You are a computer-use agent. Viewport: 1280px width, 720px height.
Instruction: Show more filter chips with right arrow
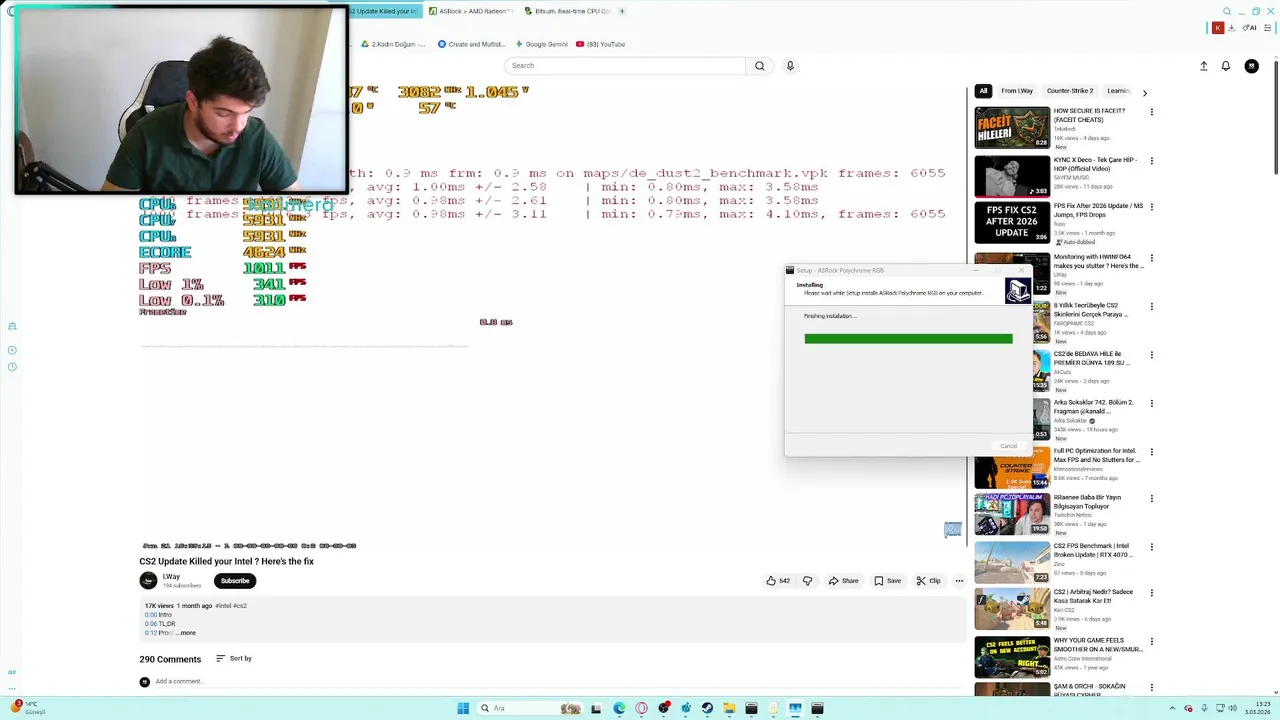(1145, 92)
